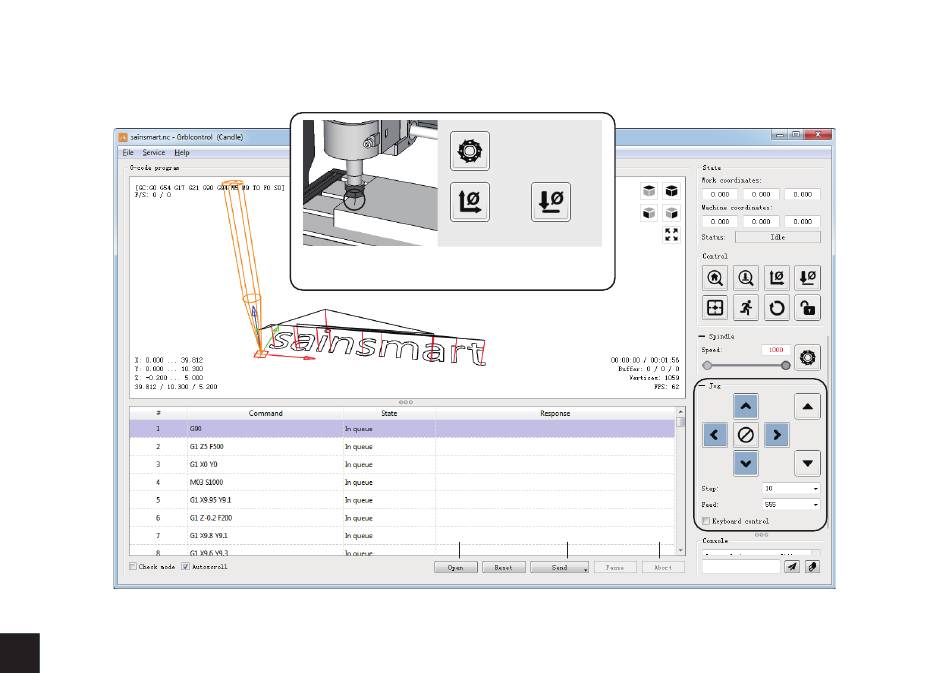
Task: Click Zero XY icon in Control panel
Action: tap(777, 278)
